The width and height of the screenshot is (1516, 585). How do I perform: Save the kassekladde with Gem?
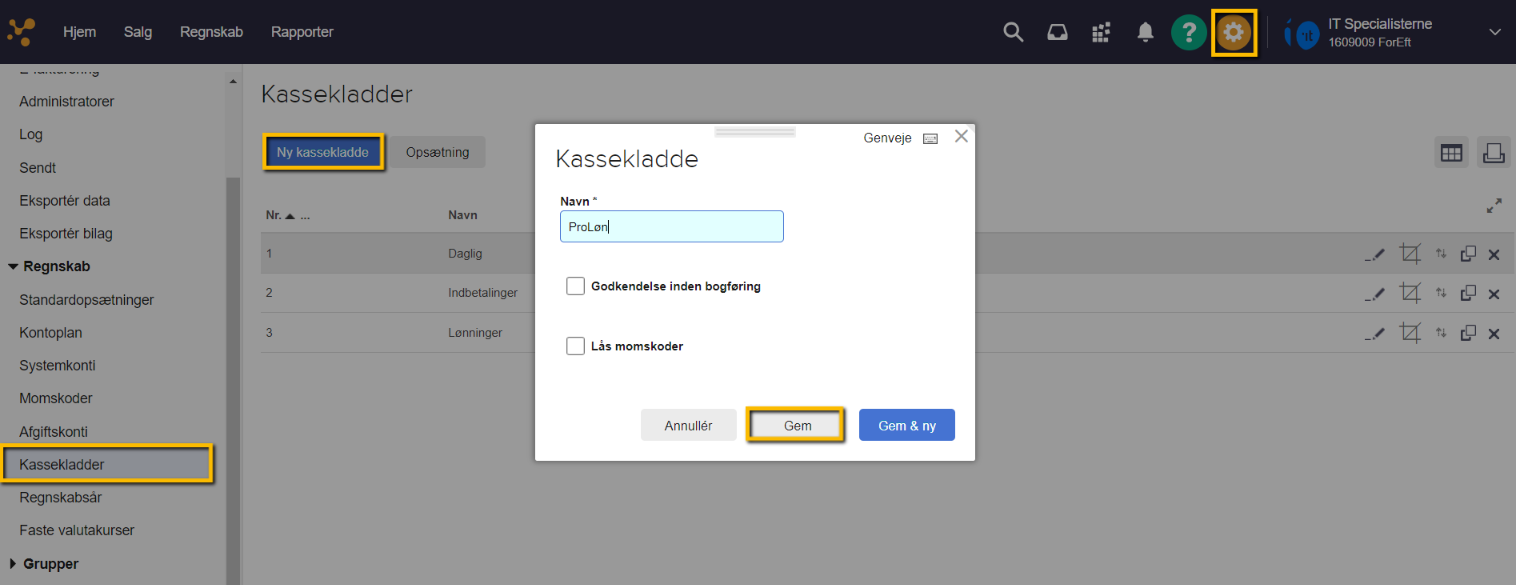pos(795,424)
